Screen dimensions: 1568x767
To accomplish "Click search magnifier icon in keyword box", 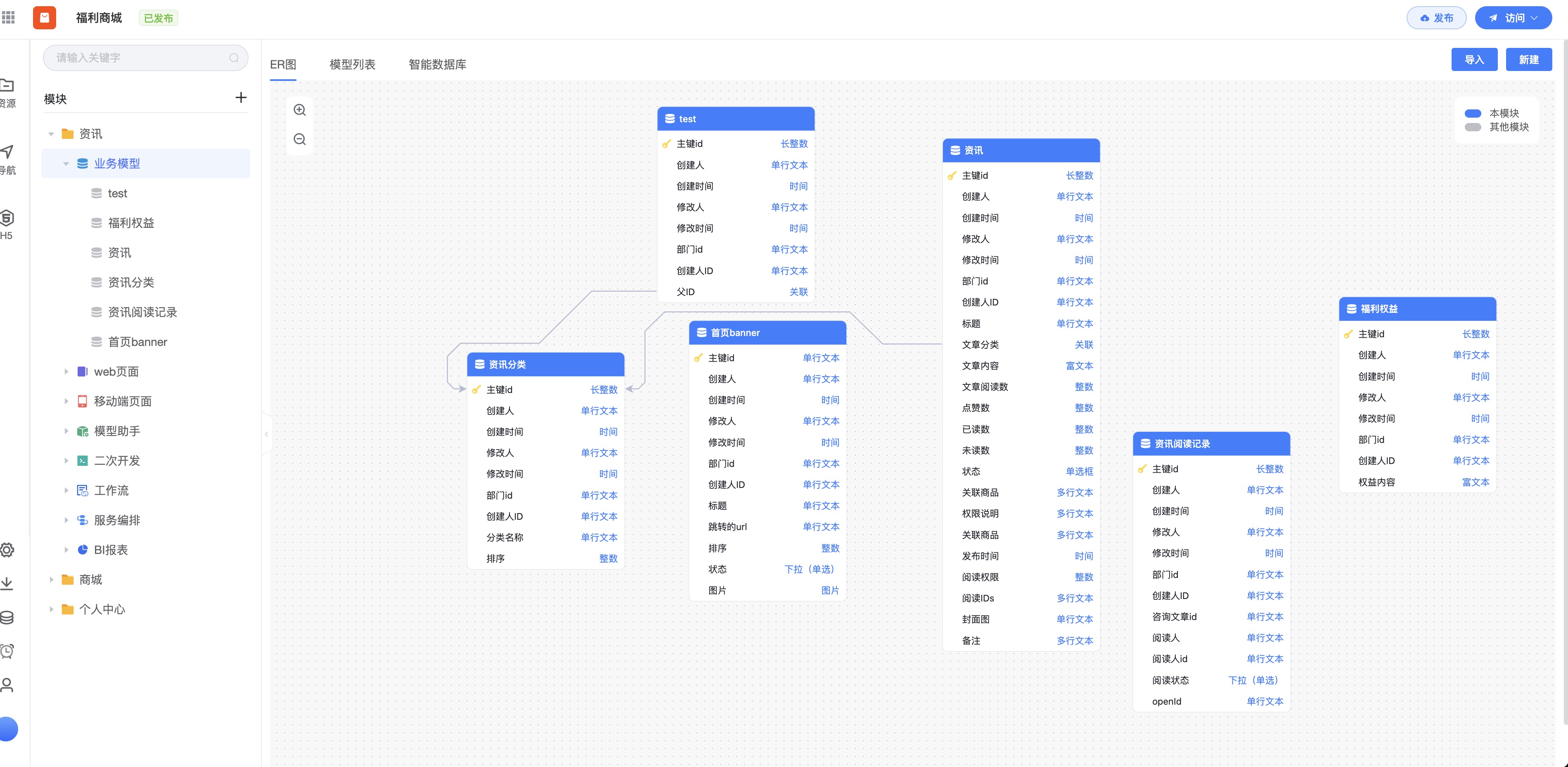I will point(234,58).
